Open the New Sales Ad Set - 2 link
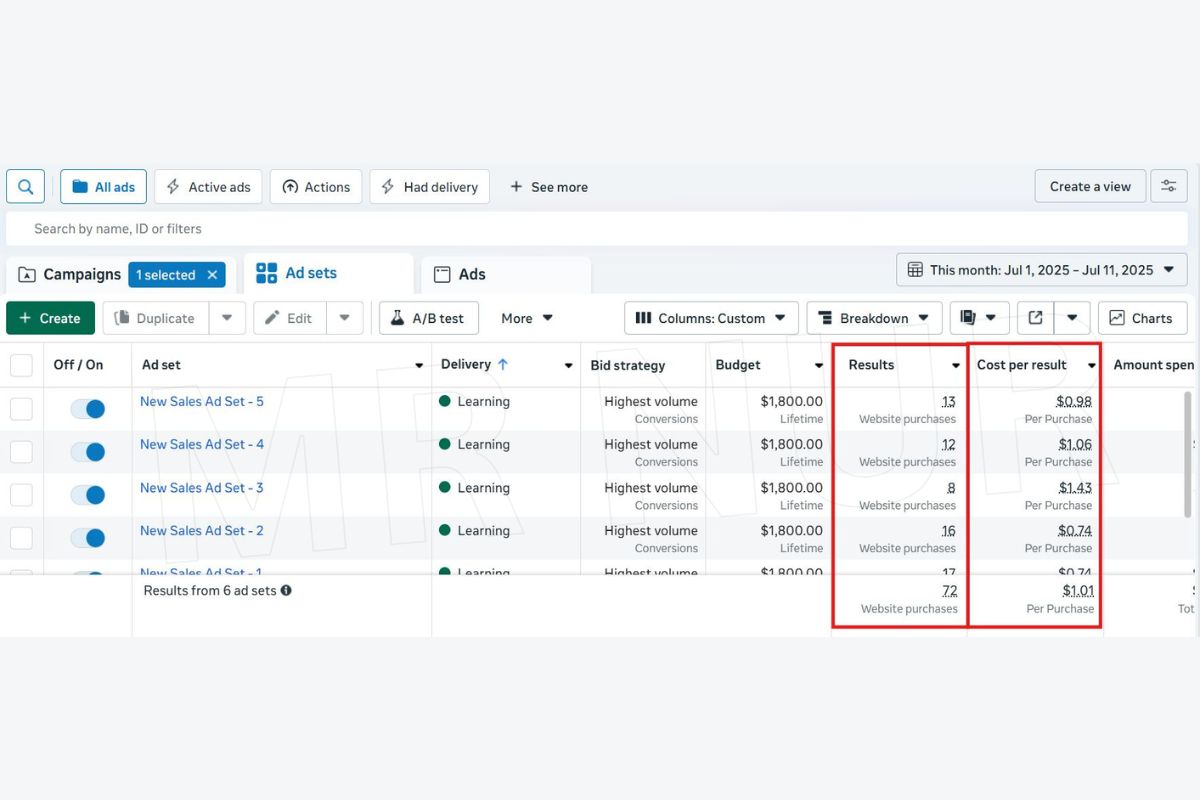The image size is (1200, 800). tap(202, 530)
